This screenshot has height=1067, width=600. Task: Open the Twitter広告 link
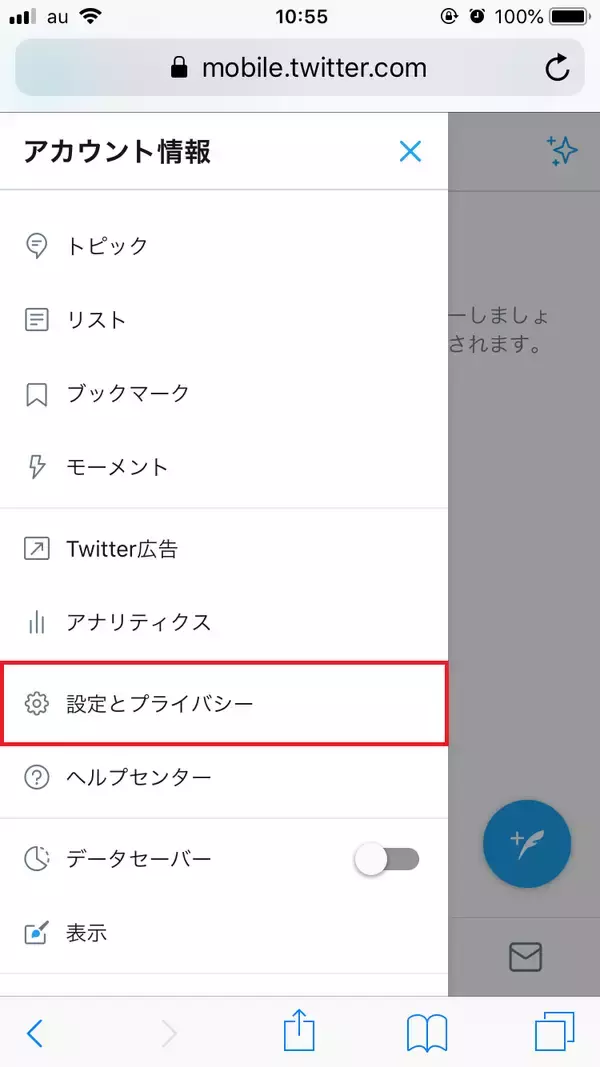click(x=122, y=549)
